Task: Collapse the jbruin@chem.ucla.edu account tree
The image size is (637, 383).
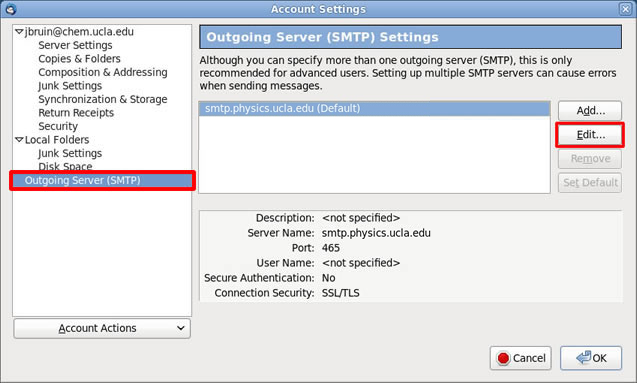Action: tap(19, 31)
